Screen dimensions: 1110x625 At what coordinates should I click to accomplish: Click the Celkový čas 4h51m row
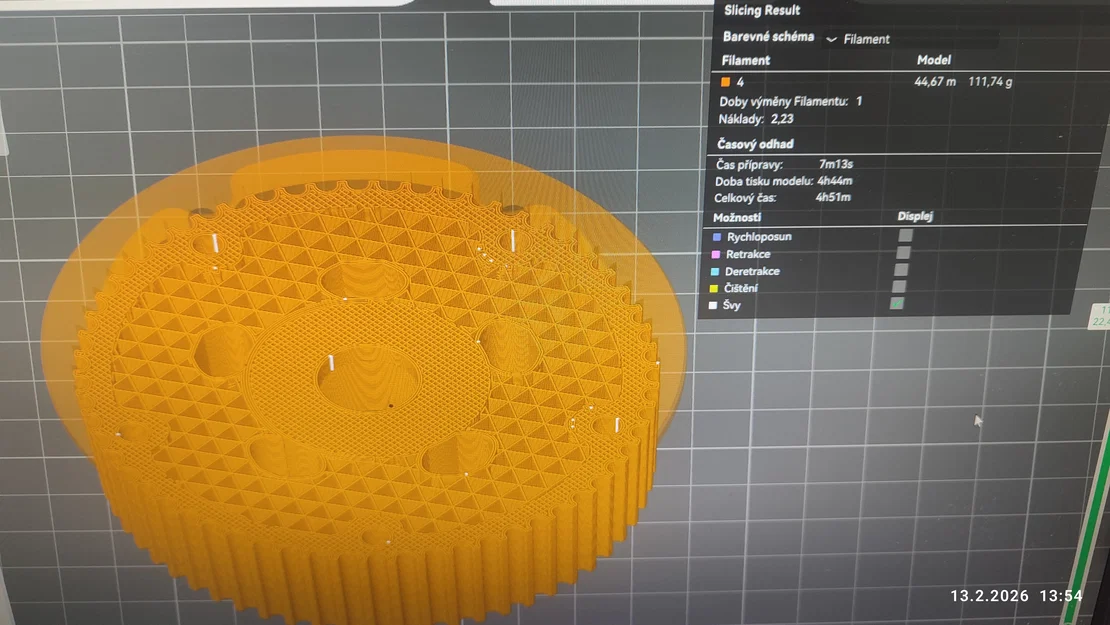tap(782, 197)
